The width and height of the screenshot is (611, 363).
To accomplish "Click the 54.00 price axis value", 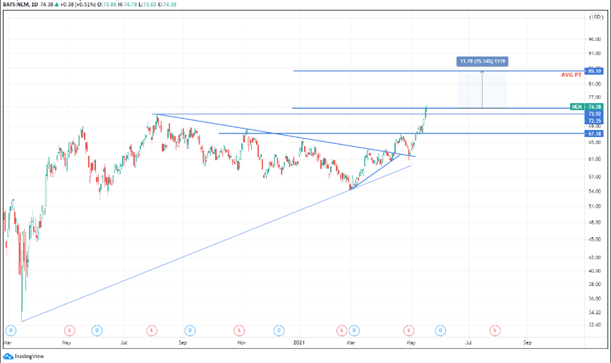I will click(x=595, y=191).
